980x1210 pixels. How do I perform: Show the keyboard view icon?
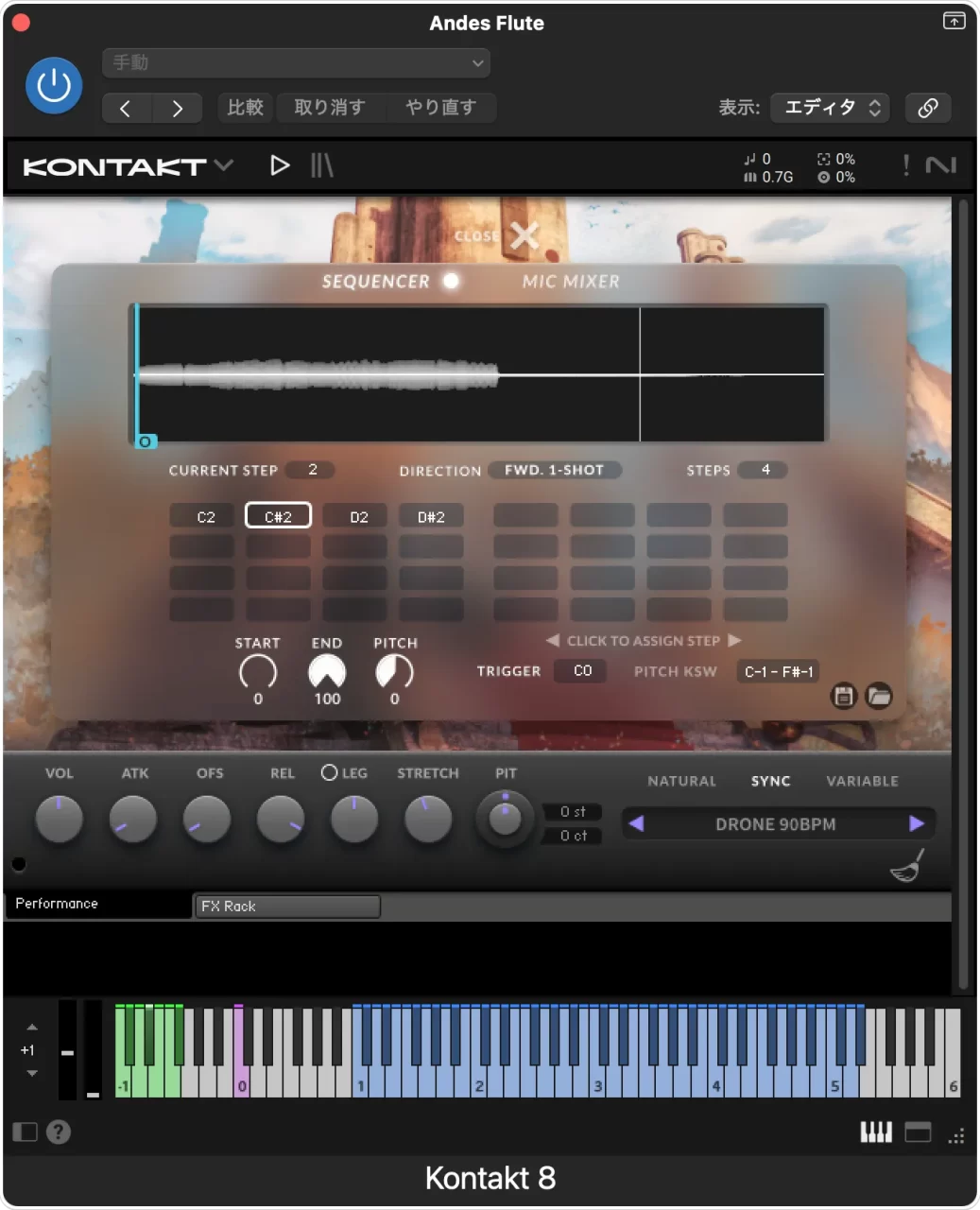875,1132
